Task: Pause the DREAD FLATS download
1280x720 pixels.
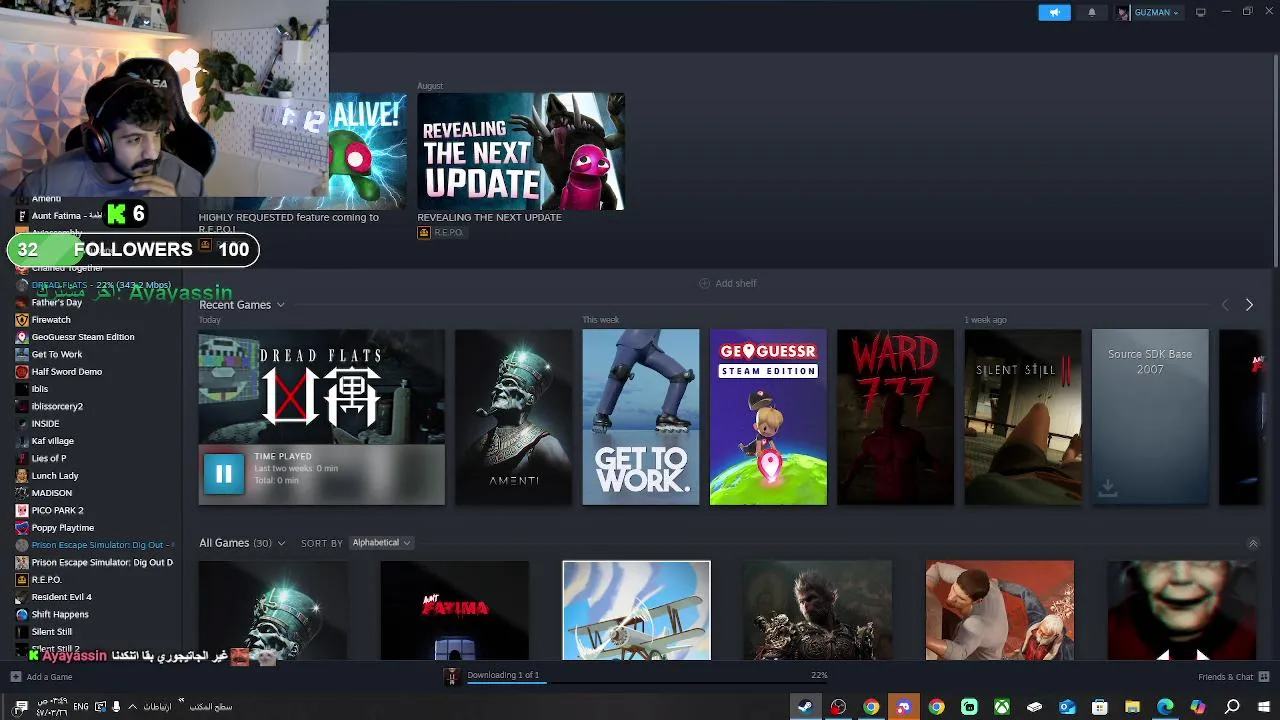Action: (223, 473)
